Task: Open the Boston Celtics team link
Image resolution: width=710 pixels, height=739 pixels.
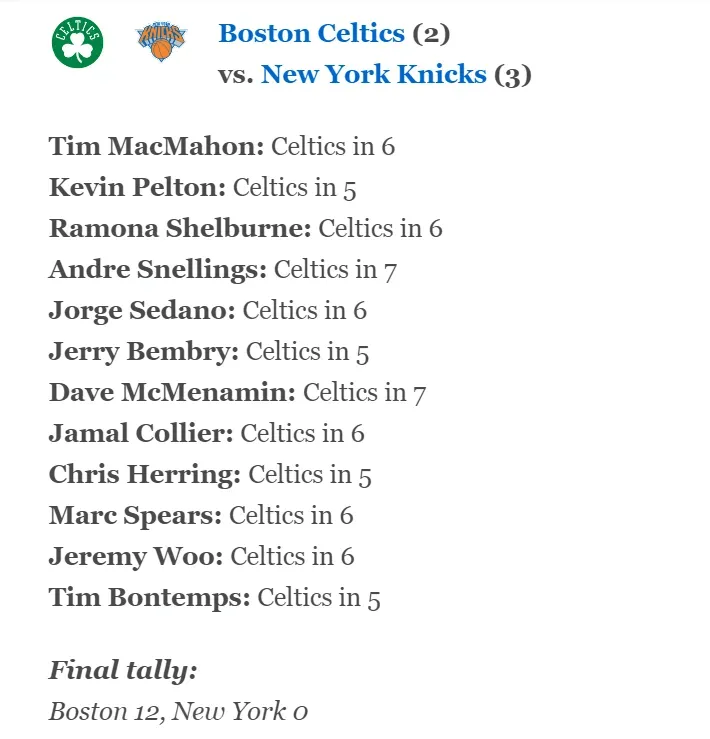Action: [311, 33]
